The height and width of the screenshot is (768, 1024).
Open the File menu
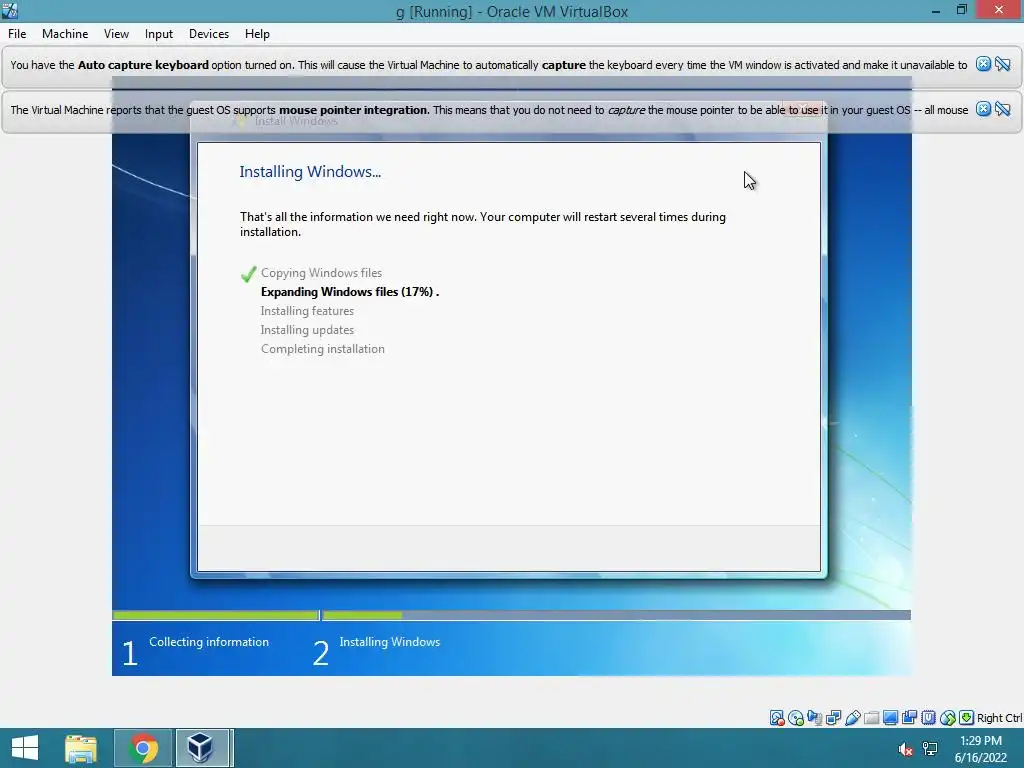click(x=17, y=34)
